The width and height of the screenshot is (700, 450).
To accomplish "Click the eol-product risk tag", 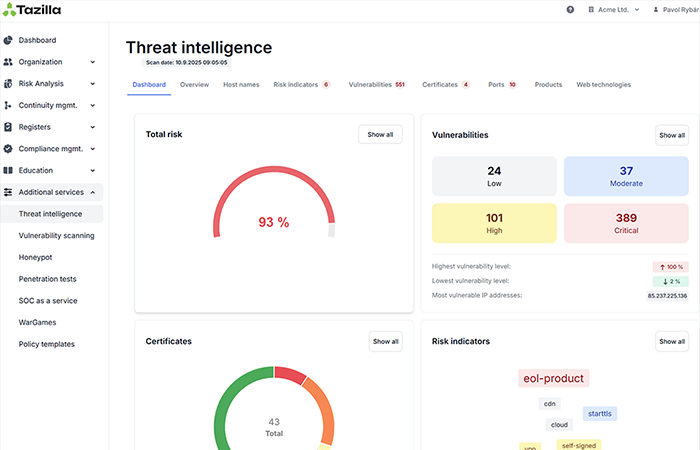I will (x=554, y=379).
